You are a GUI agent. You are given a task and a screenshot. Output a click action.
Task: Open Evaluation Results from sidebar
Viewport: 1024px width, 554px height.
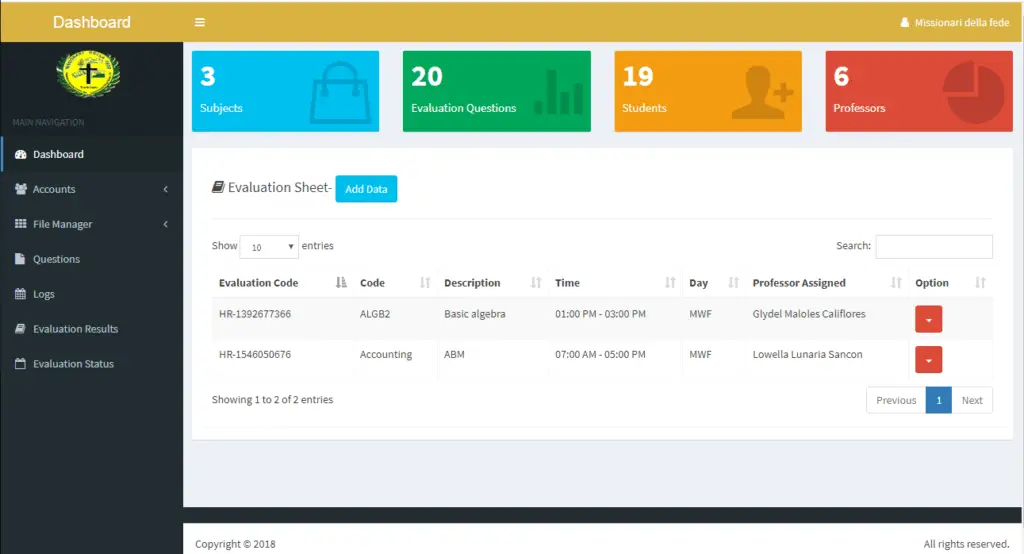(x=75, y=329)
